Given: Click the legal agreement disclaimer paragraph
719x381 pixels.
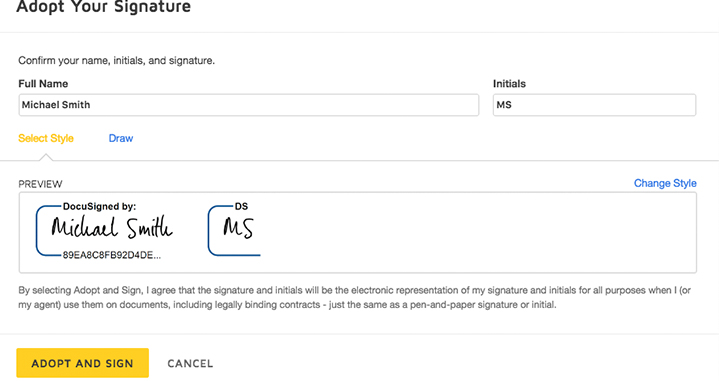Looking at the screenshot, I should click(x=354, y=298).
